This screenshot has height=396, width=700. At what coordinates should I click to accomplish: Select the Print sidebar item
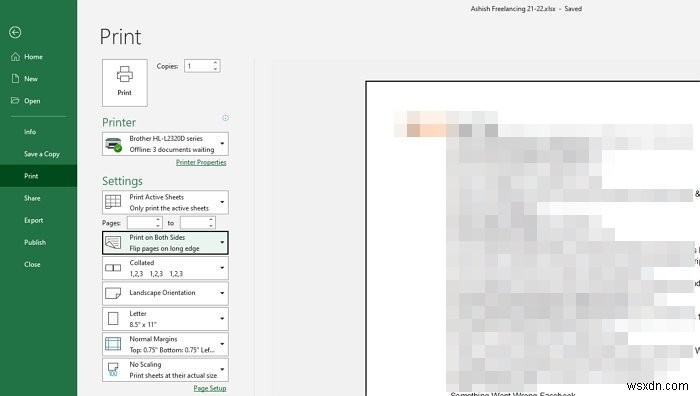(38, 176)
